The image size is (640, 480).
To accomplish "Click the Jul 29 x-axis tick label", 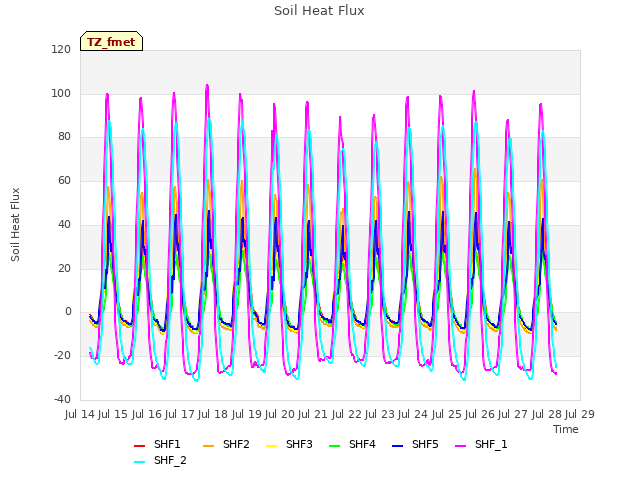I will 580,415.
